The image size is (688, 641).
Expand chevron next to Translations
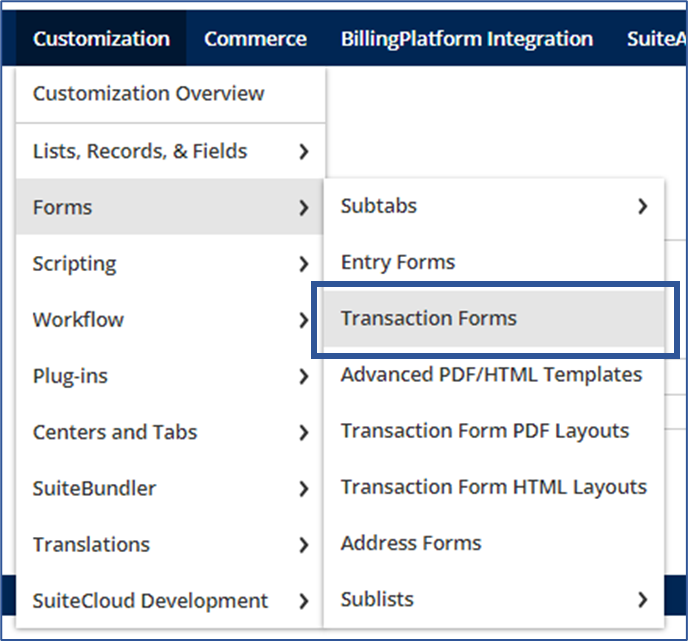point(304,545)
